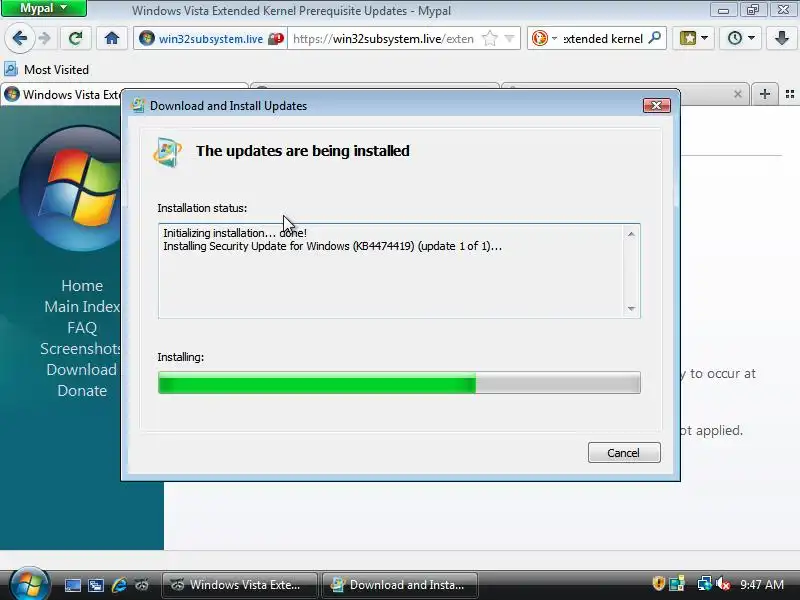Open the Download sidebar link
This screenshot has height=600, width=800.
pyautogui.click(x=81, y=369)
